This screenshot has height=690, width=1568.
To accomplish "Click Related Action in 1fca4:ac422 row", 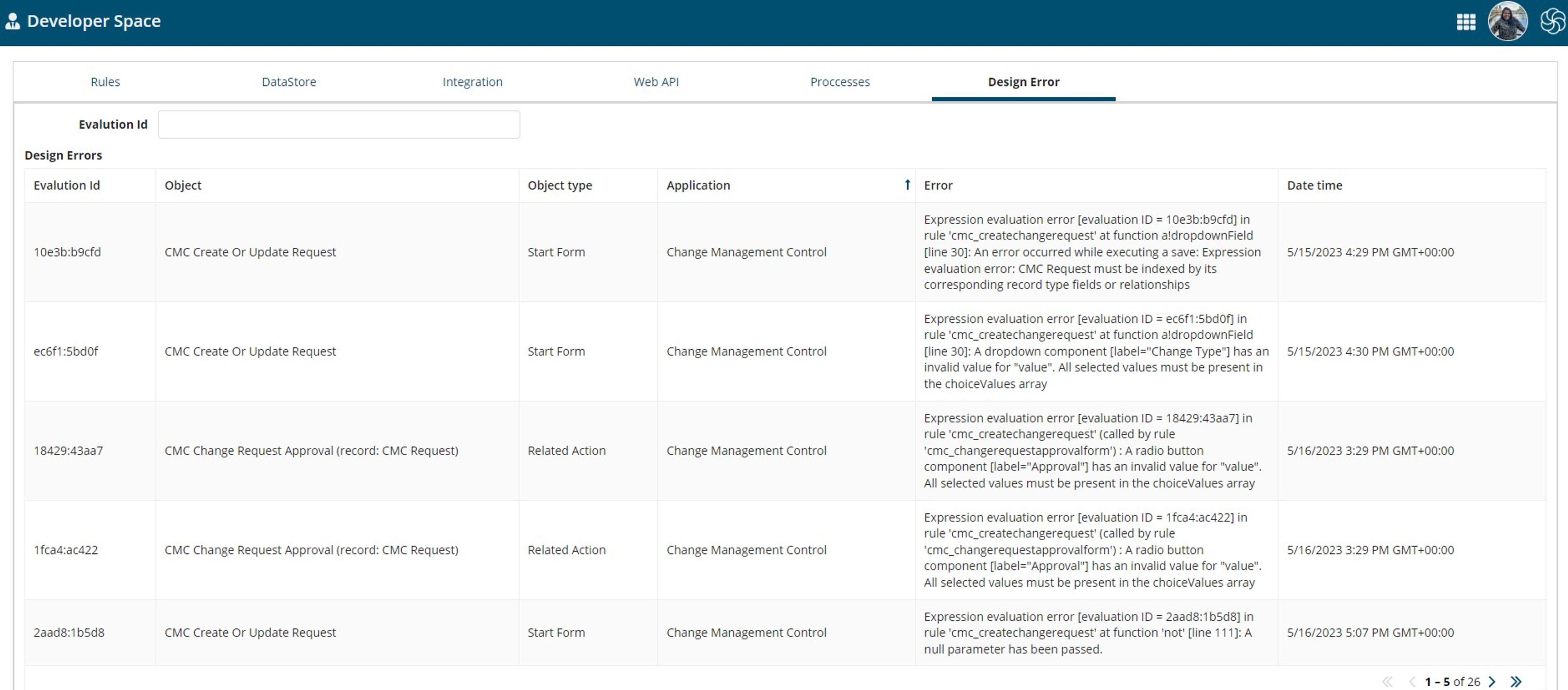I will tap(566, 550).
